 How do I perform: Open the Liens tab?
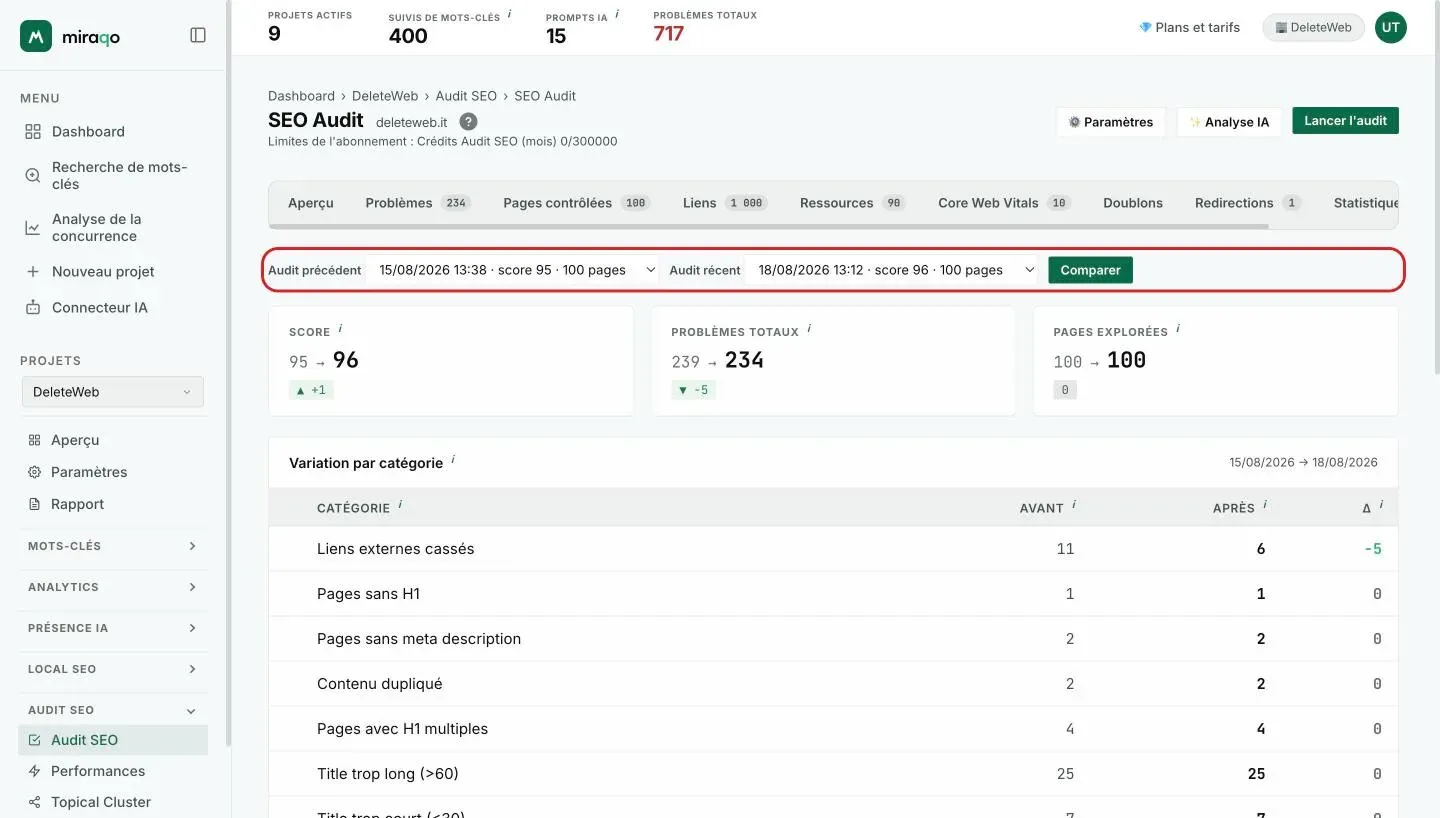click(x=727, y=203)
